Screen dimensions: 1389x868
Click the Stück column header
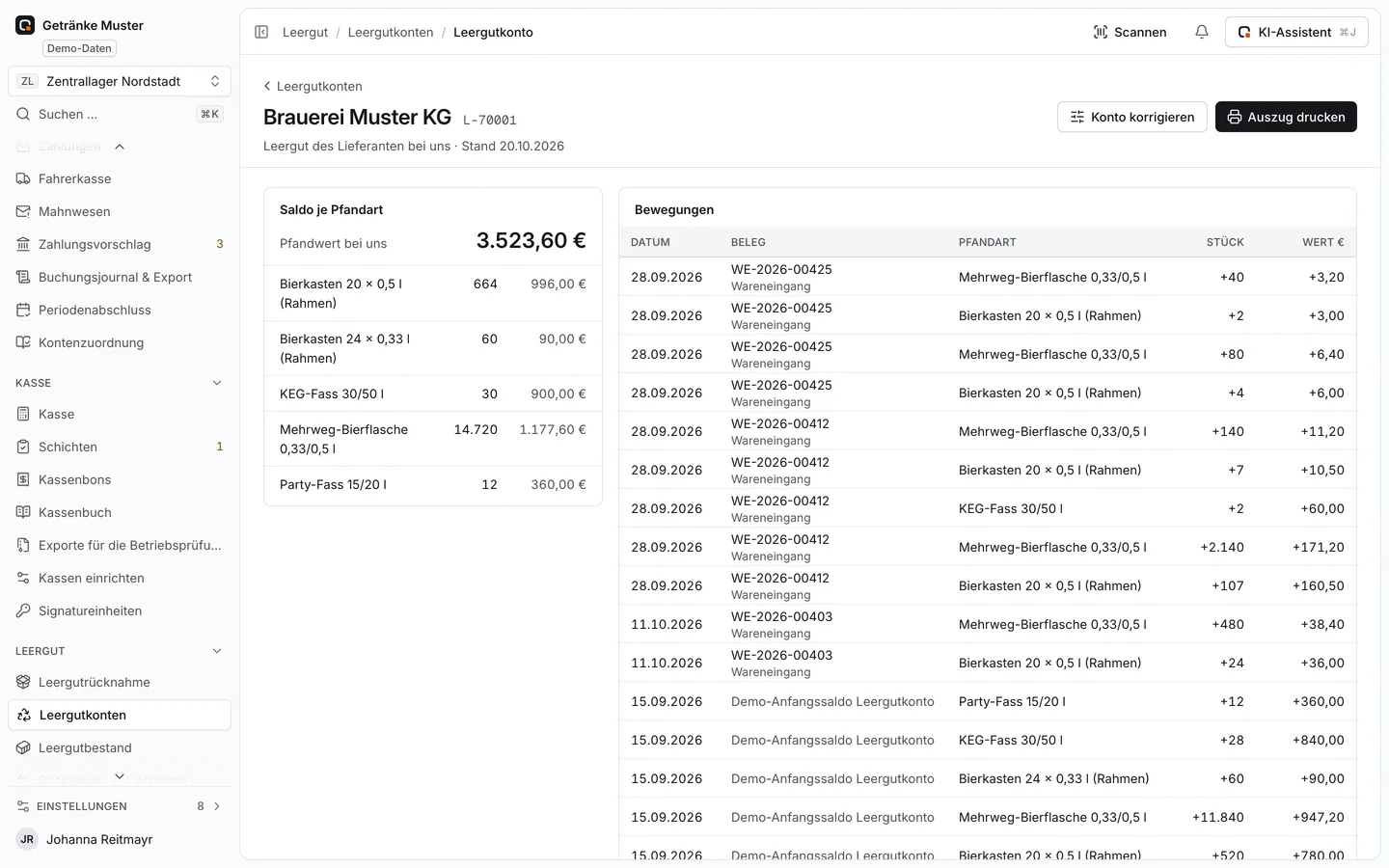click(1225, 242)
